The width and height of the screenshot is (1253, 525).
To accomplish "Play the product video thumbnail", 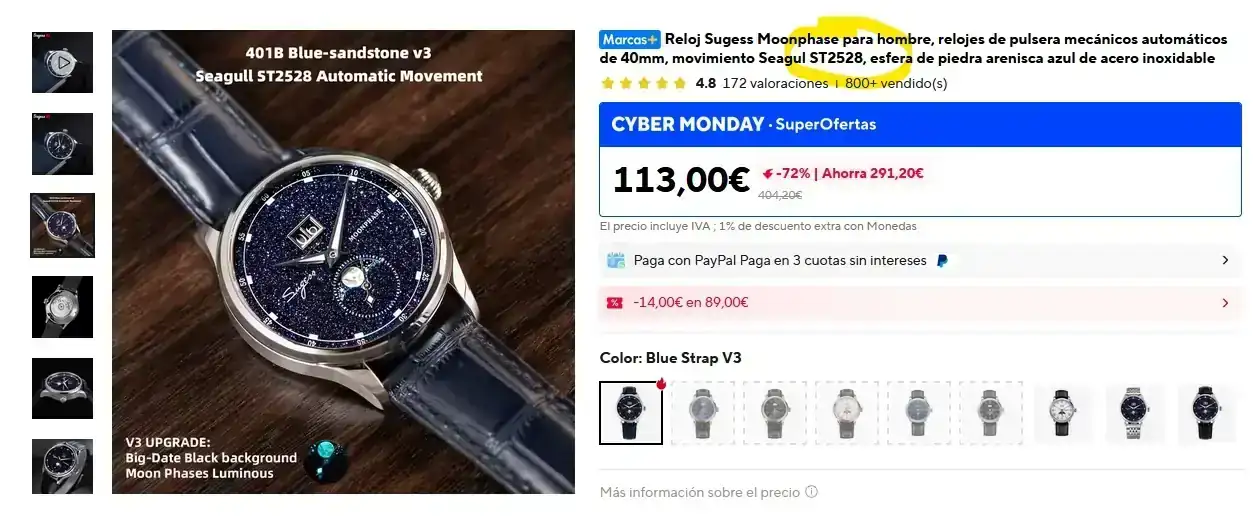I will 62,62.
